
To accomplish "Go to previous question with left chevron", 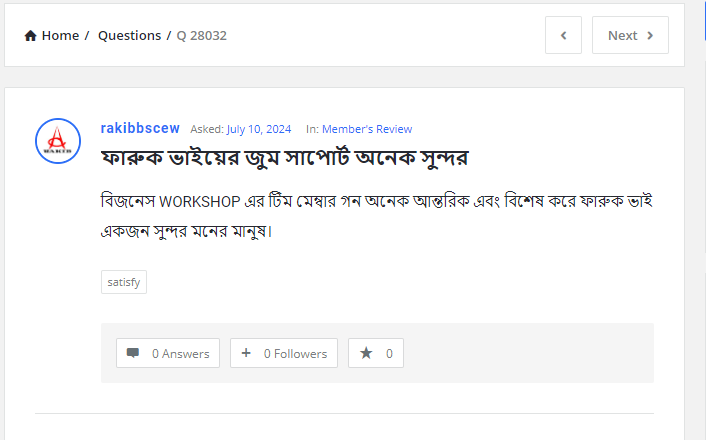I will click(563, 35).
